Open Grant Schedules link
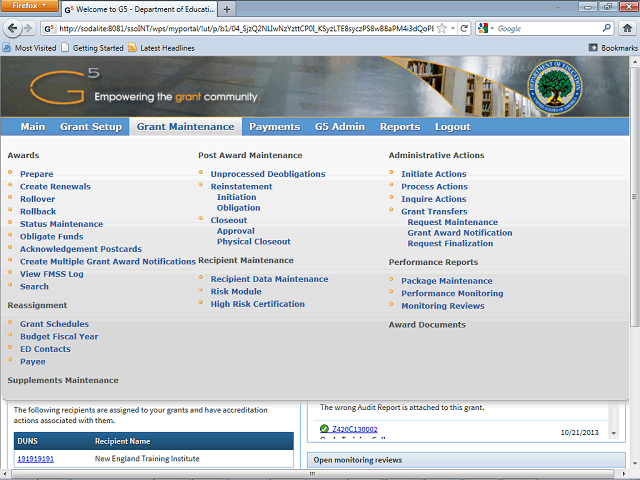The height and width of the screenshot is (480, 640). [x=55, y=324]
